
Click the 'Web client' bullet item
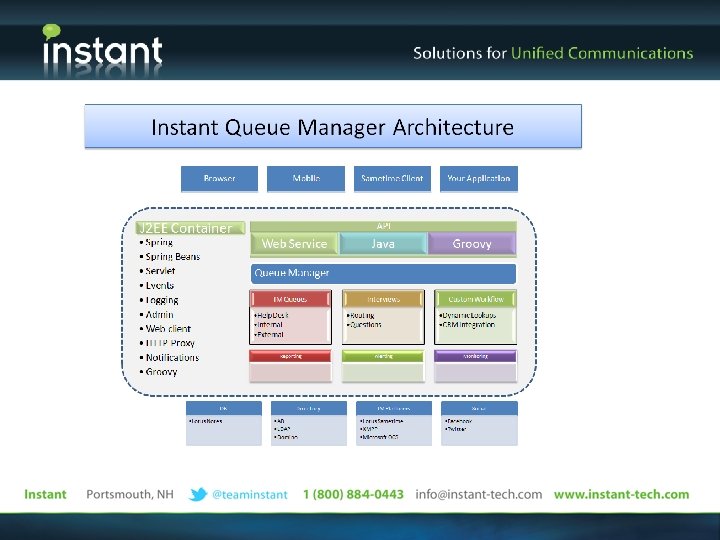point(165,329)
